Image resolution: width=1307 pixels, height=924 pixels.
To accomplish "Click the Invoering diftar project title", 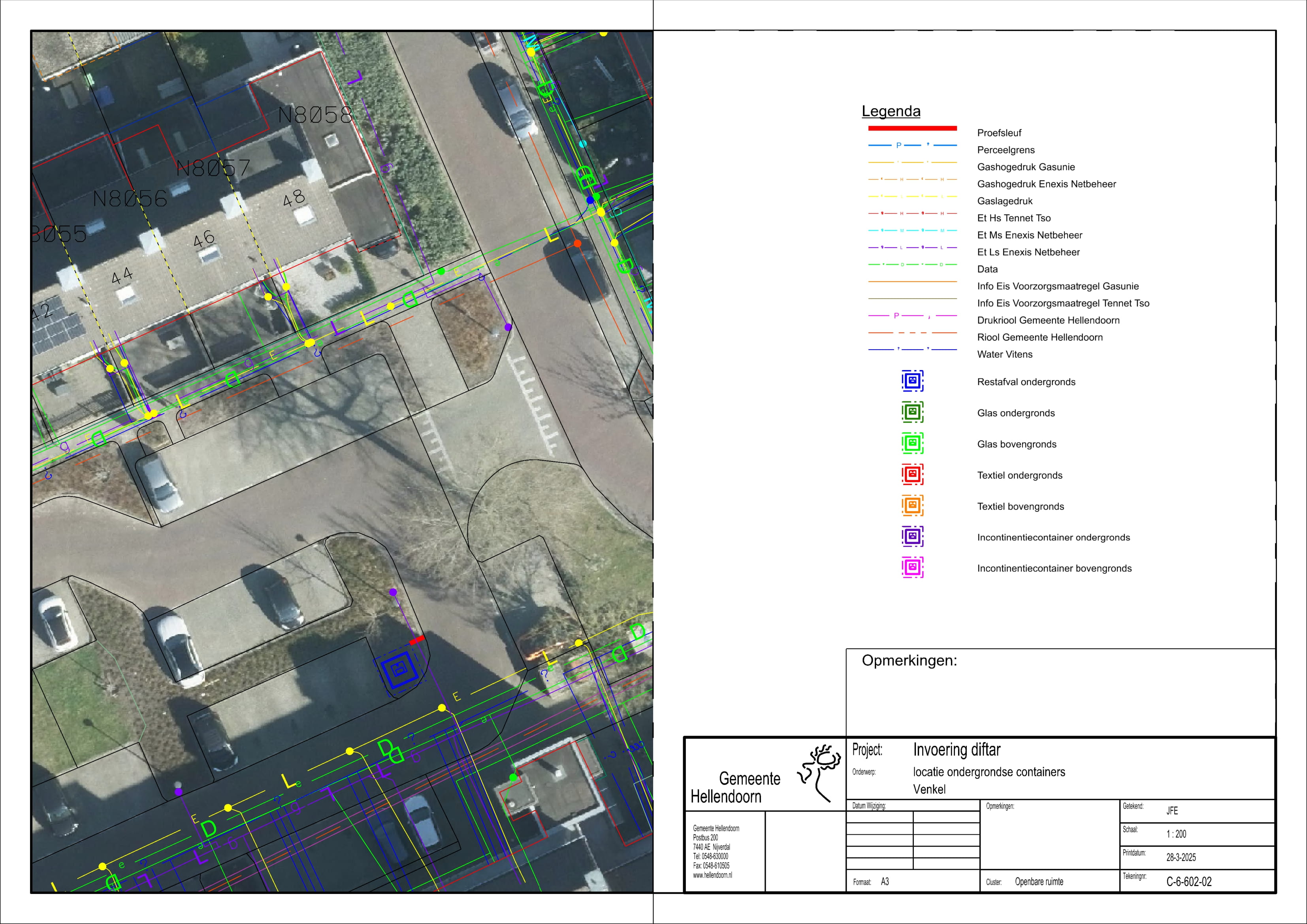I will (x=956, y=750).
